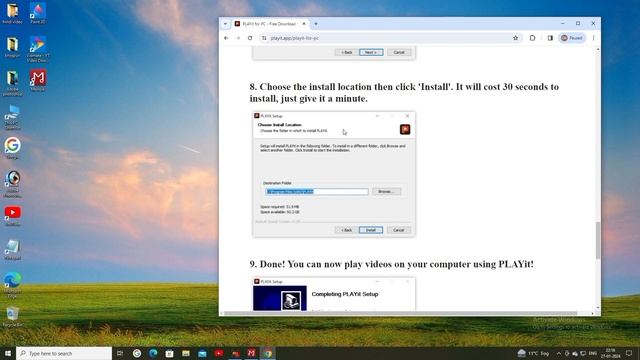This screenshot has height=360, width=640.
Task: Show hidden system tray icons
Action: point(558,353)
